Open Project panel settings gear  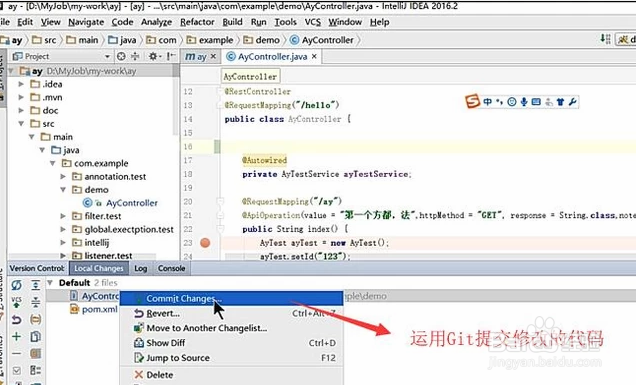pyautogui.click(x=153, y=56)
